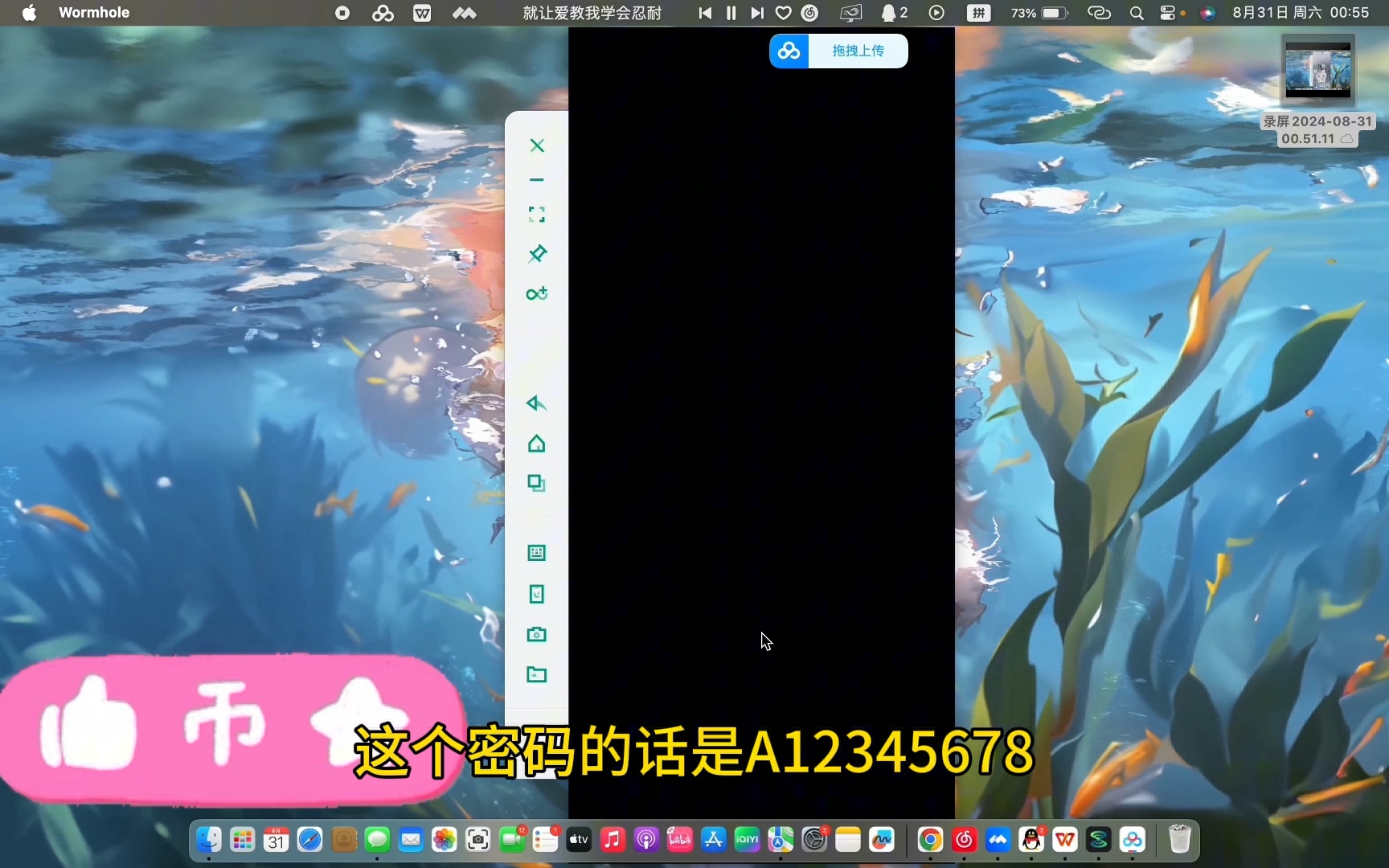Like the current song with the heart icon
Viewport: 1389px width, 868px height.
[784, 13]
